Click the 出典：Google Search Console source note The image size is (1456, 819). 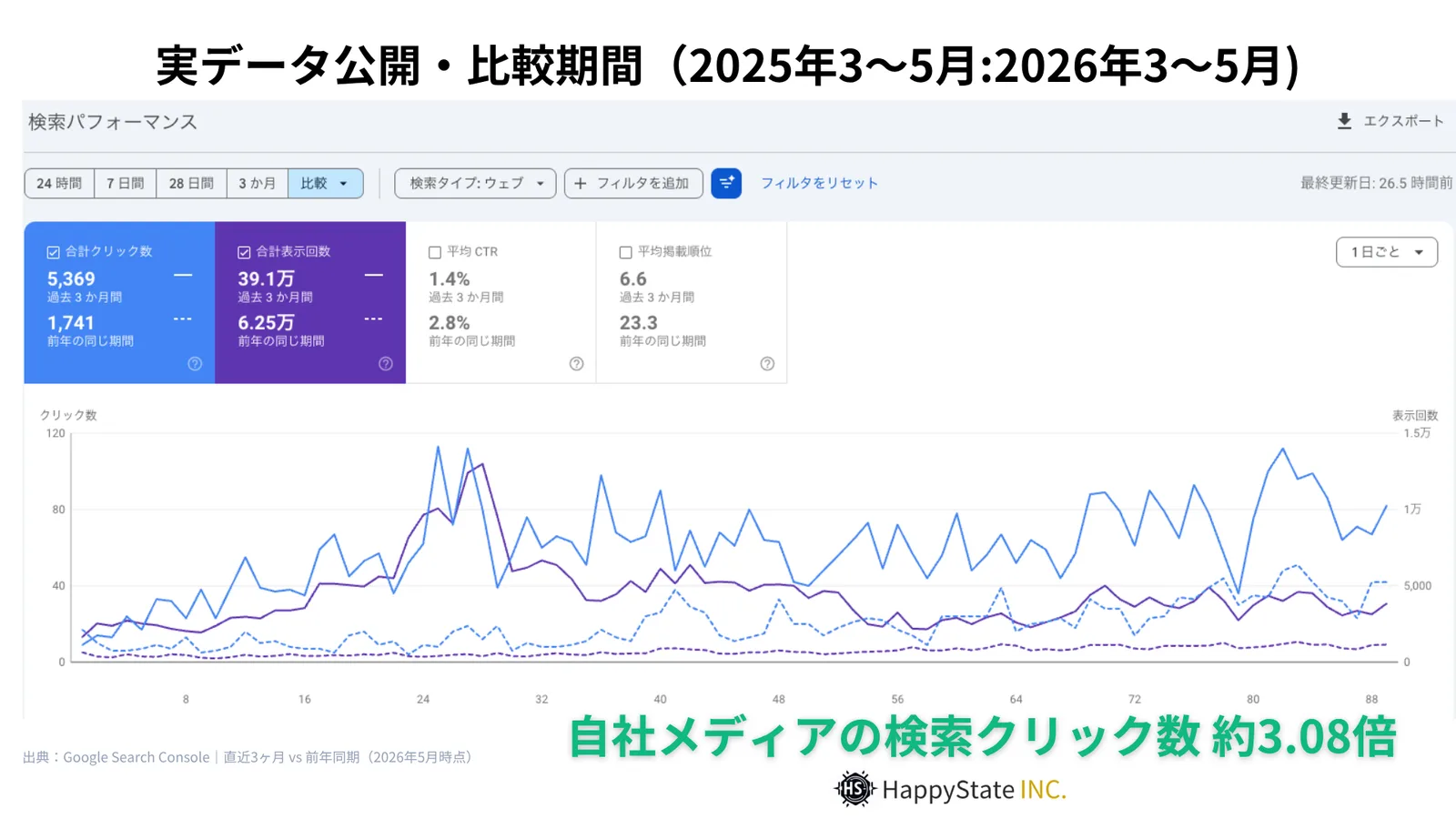click(x=248, y=757)
